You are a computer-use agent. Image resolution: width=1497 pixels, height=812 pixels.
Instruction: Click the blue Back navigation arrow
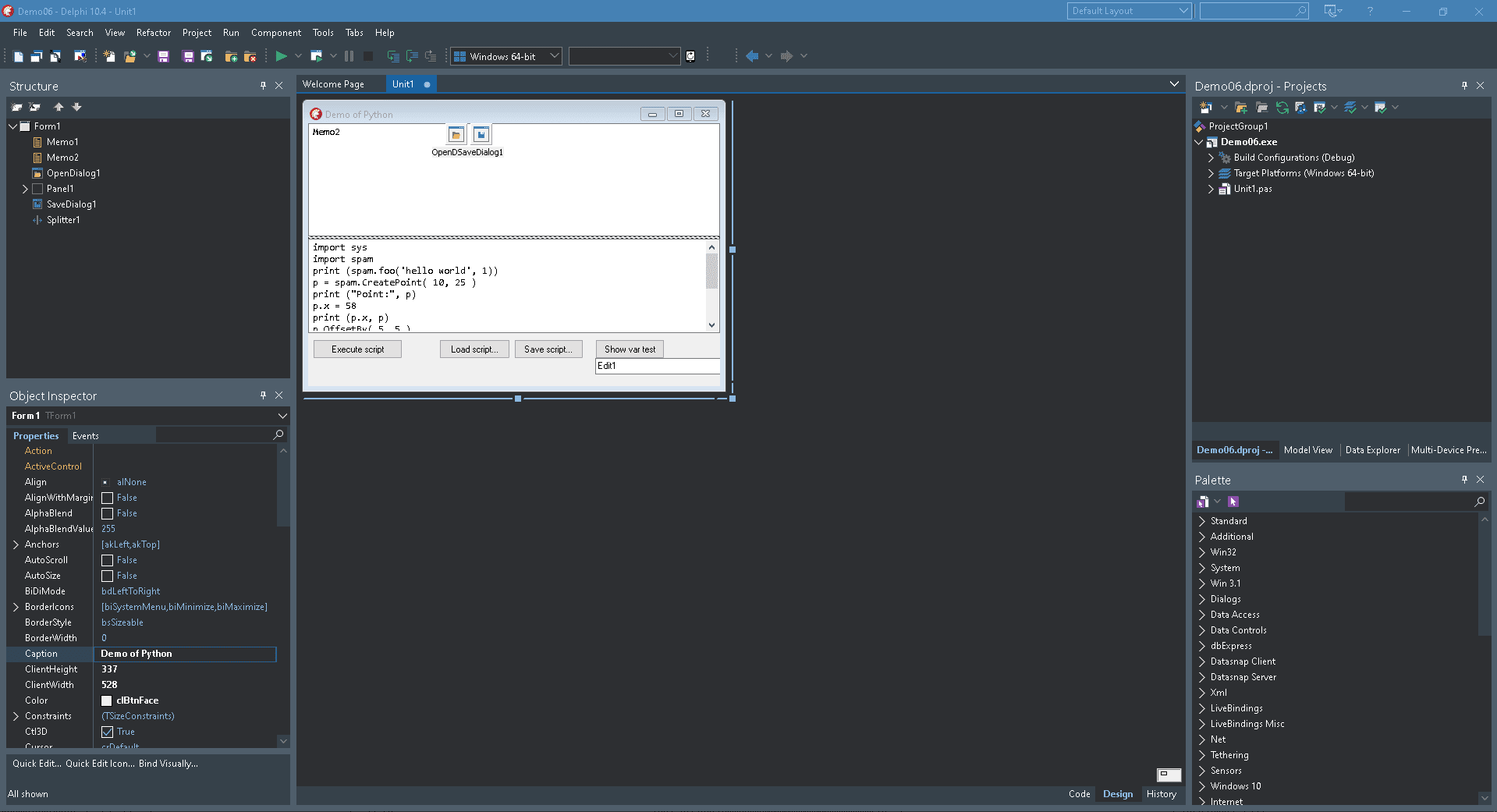click(x=752, y=56)
